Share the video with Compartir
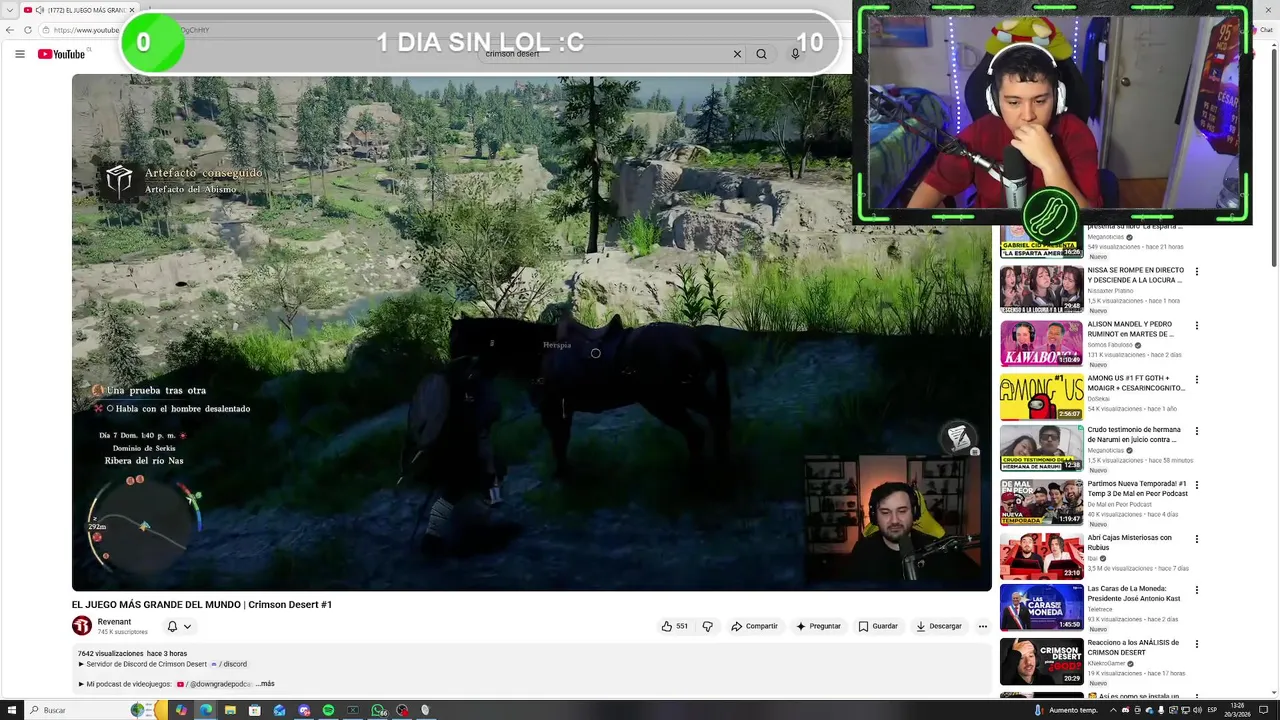1280x720 pixels. [x=754, y=626]
